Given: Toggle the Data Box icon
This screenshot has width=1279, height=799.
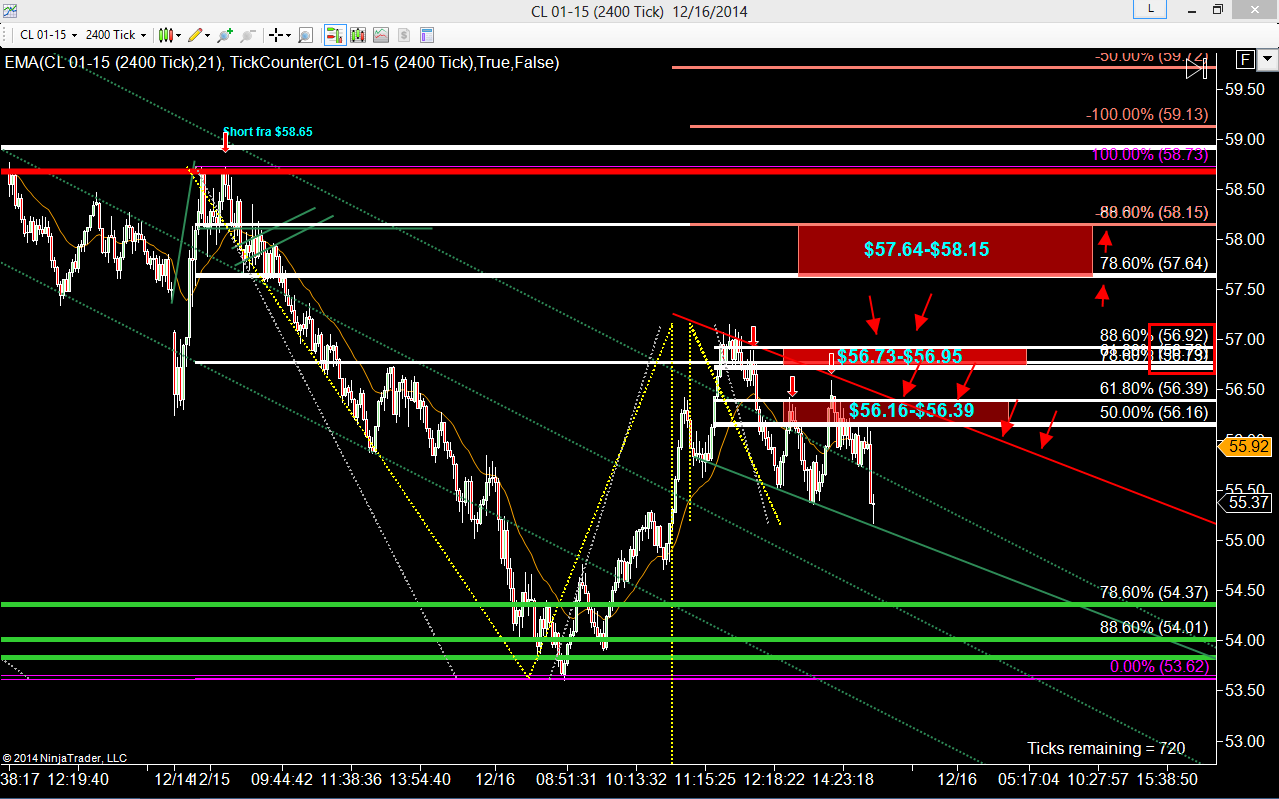Looking at the screenshot, I should (x=358, y=35).
